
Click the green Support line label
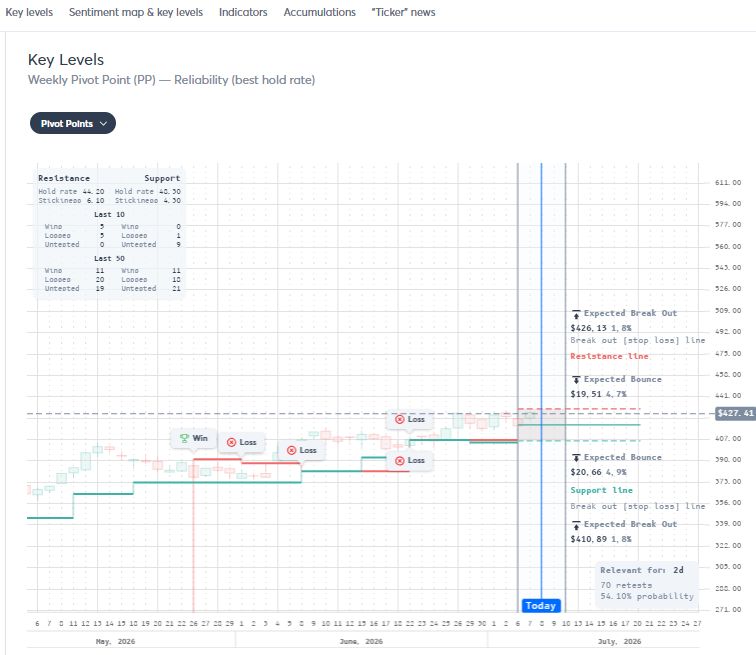click(602, 490)
